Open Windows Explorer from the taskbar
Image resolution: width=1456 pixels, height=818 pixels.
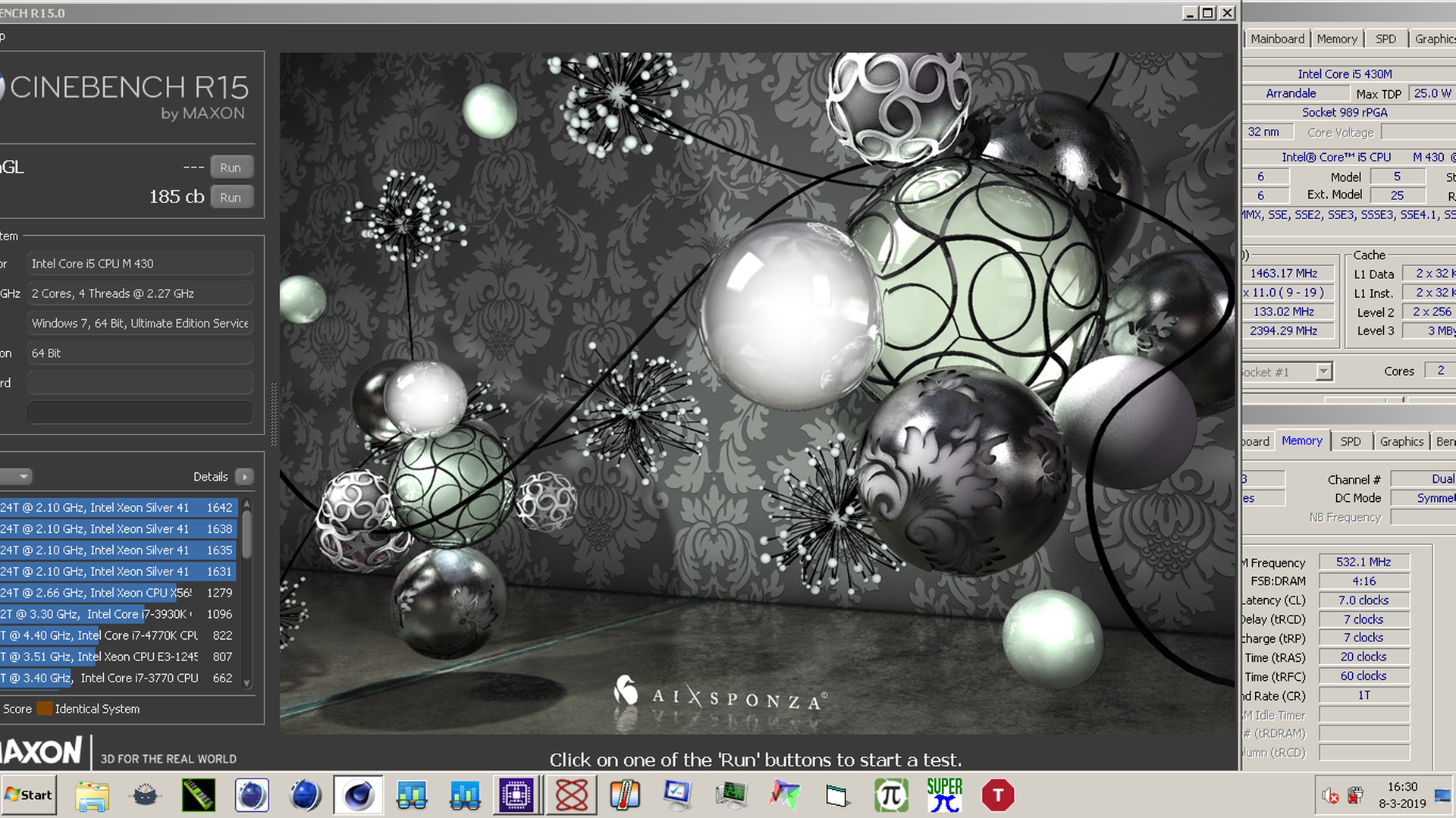[93, 796]
